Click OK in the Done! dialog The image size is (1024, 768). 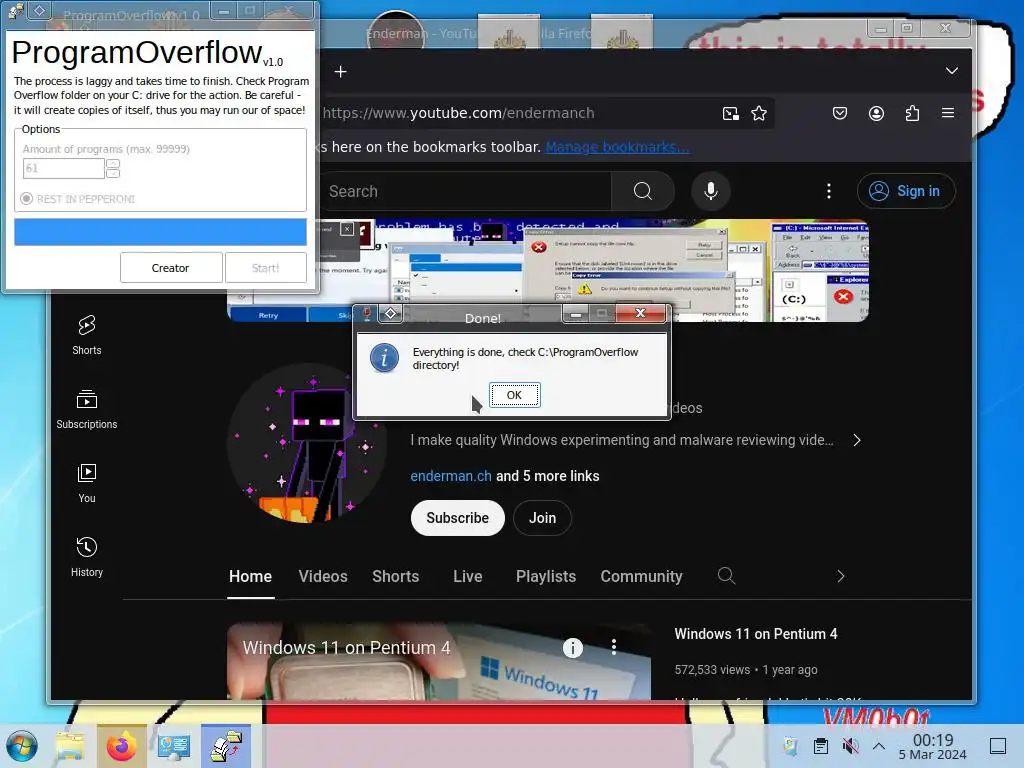(x=515, y=395)
